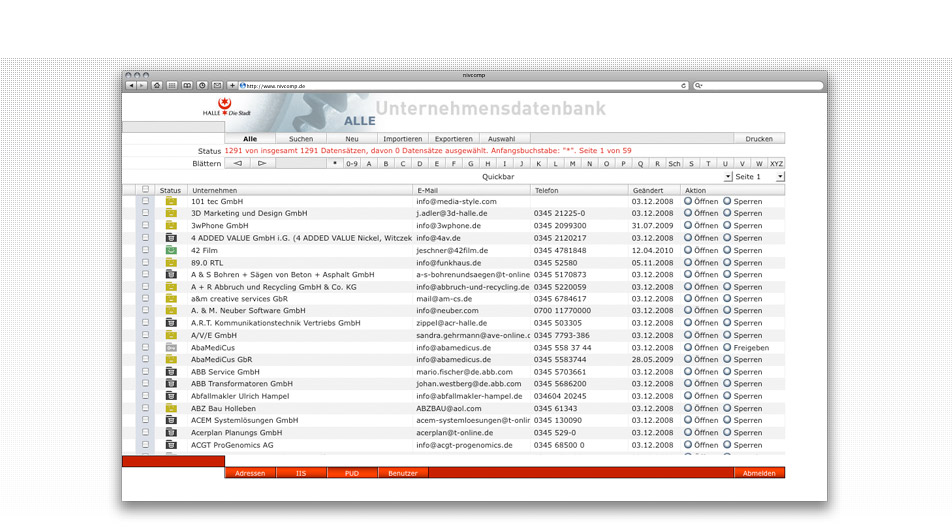Image resolution: width=952 pixels, height=530 pixels.
Task: Switch to the Suchen tab
Action: click(x=301, y=139)
